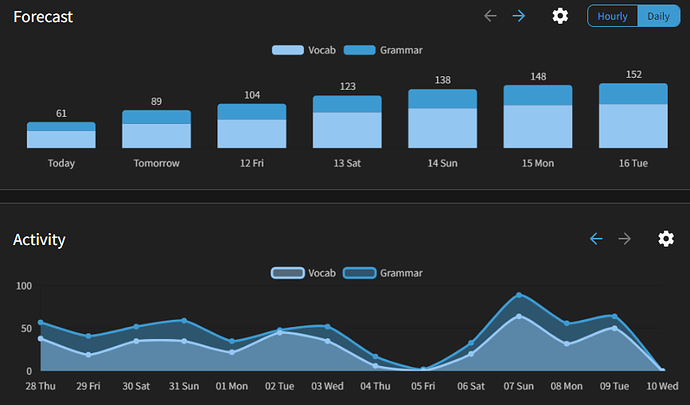Click the Today forecast bar

tap(61, 136)
